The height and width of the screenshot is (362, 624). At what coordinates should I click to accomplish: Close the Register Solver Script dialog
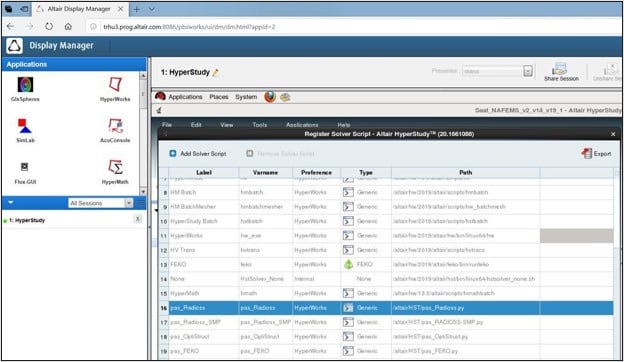pos(613,134)
